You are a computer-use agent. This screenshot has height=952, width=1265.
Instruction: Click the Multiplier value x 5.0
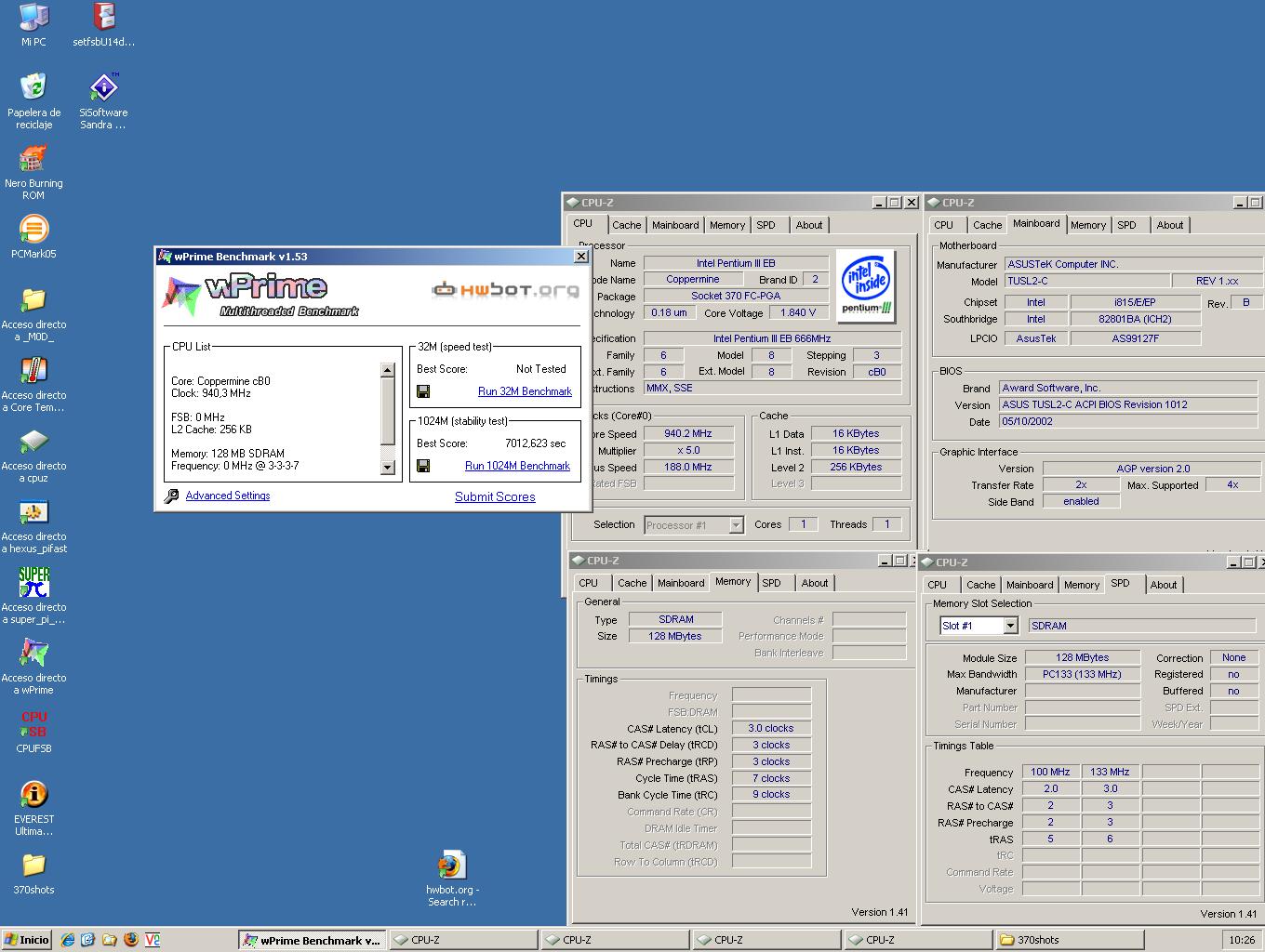[688, 451]
